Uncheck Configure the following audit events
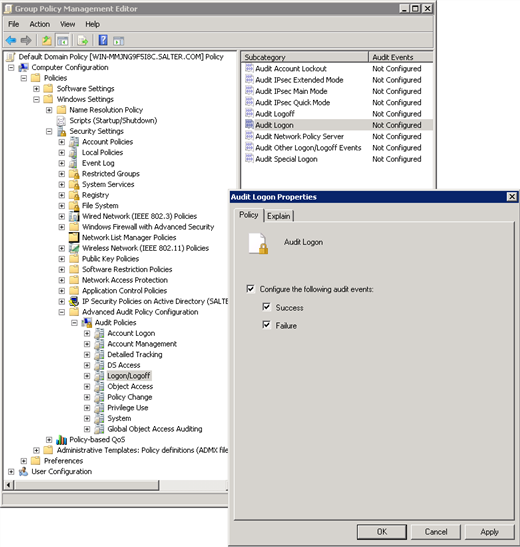The width and height of the screenshot is (520, 547). (250, 289)
